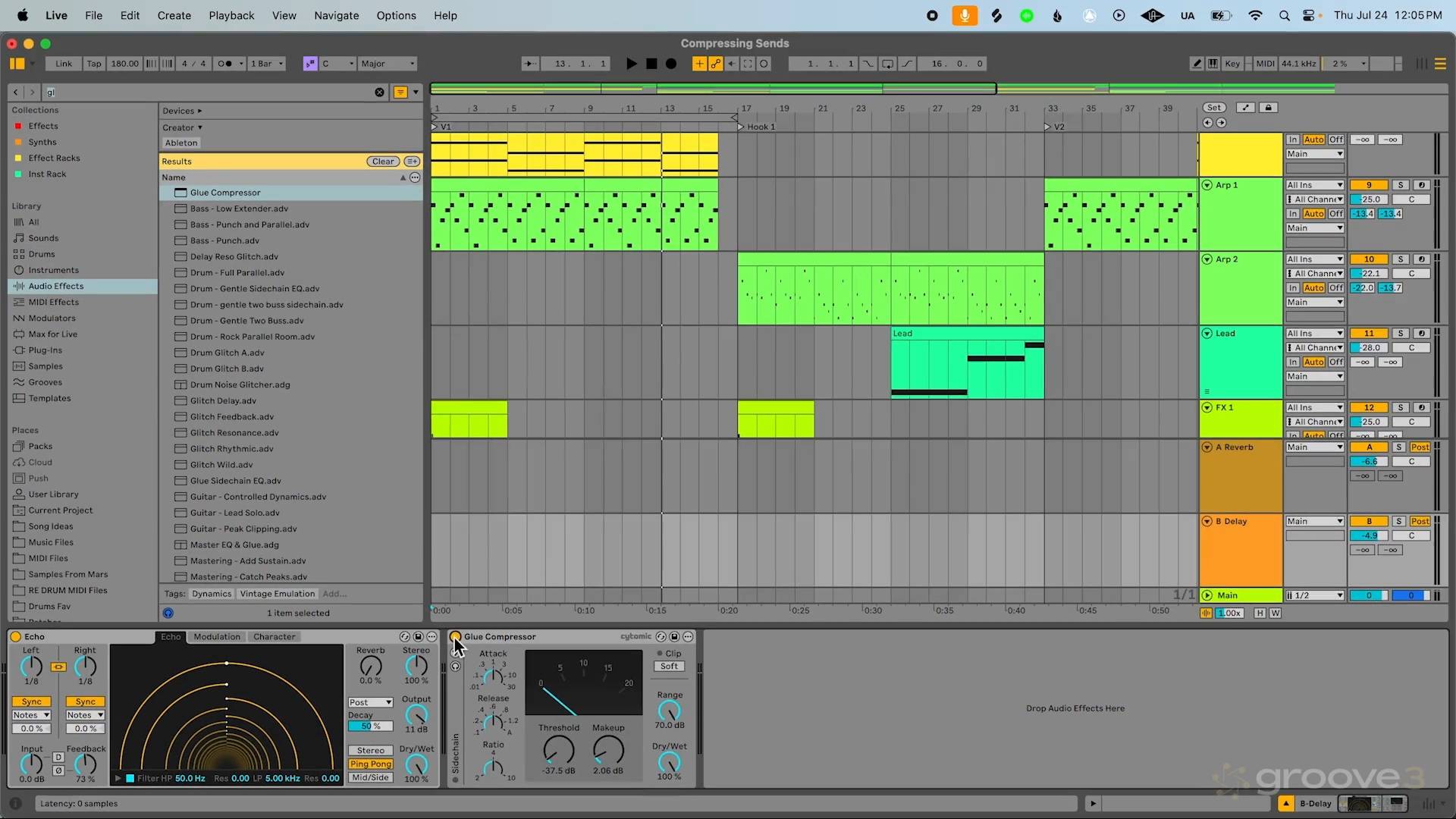1456x819 pixels.
Task: Select Glue Sidechain EQ.adv preset
Action: coord(235,481)
